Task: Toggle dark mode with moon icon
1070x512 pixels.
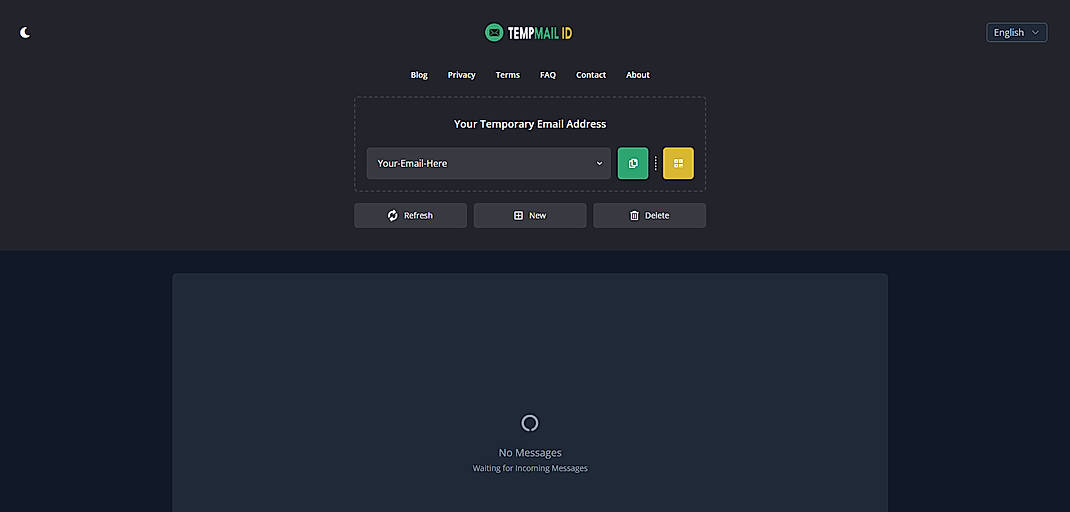Action: click(x=25, y=32)
